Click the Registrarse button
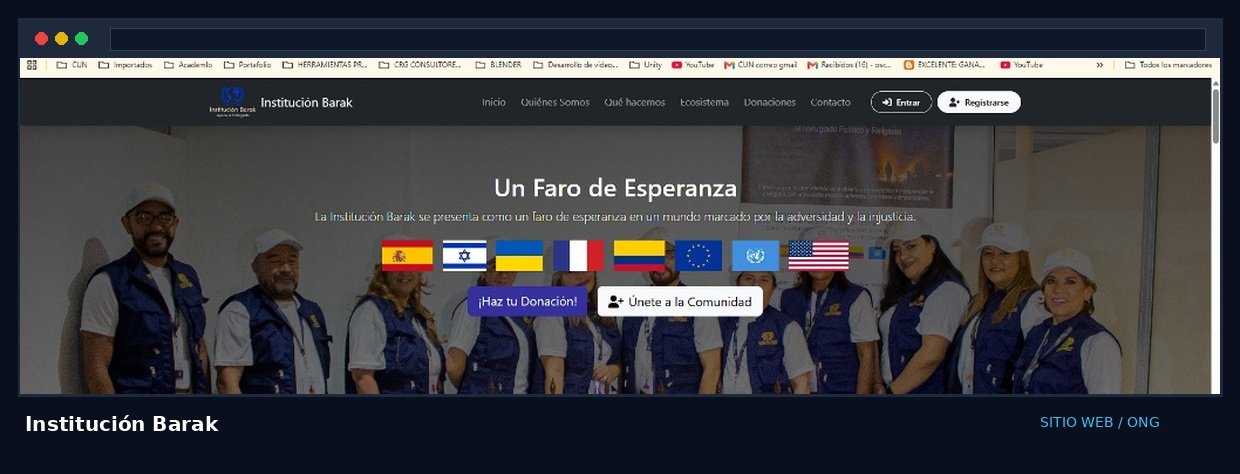 coord(979,102)
